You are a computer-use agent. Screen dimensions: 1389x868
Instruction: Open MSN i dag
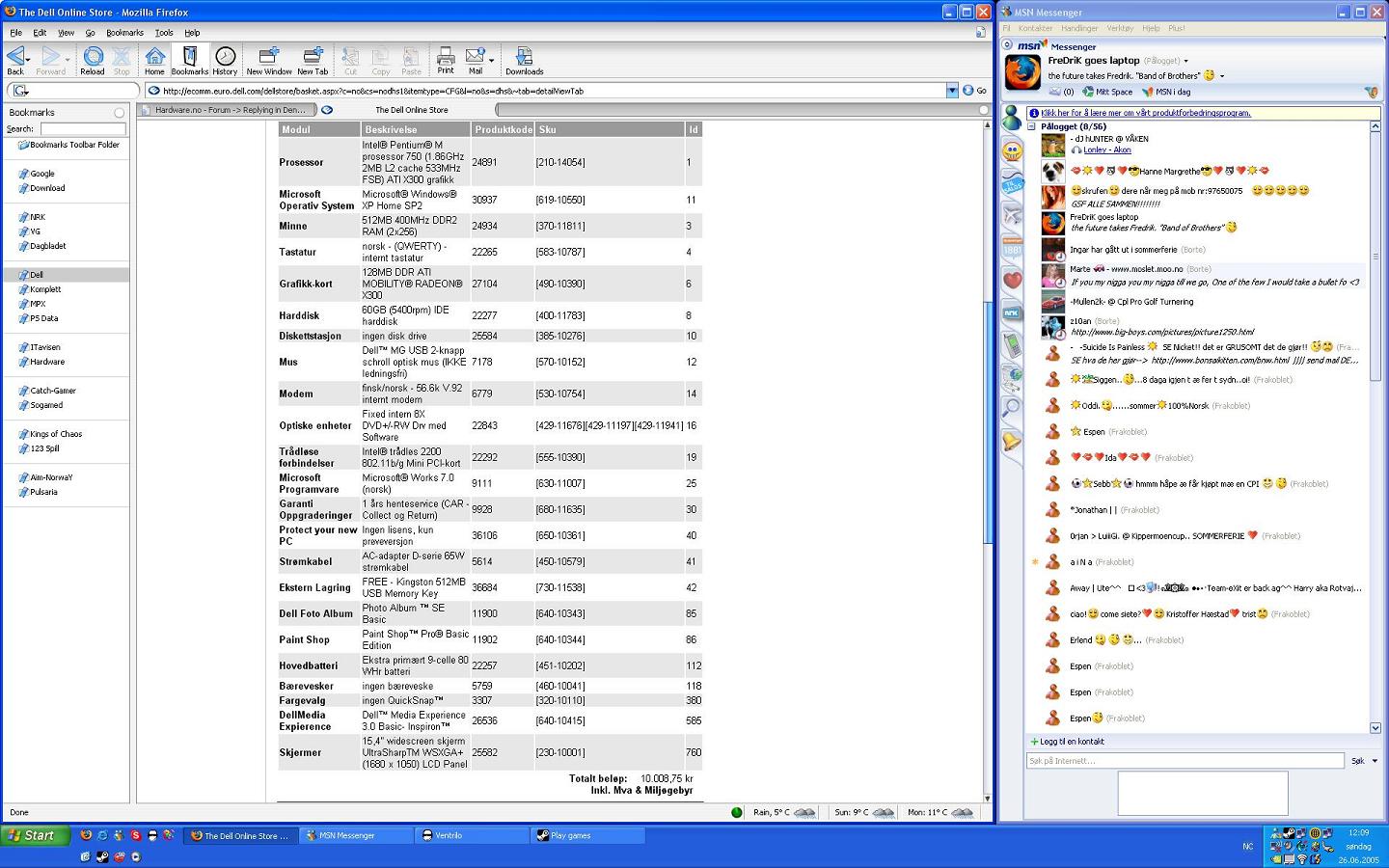[x=1167, y=92]
